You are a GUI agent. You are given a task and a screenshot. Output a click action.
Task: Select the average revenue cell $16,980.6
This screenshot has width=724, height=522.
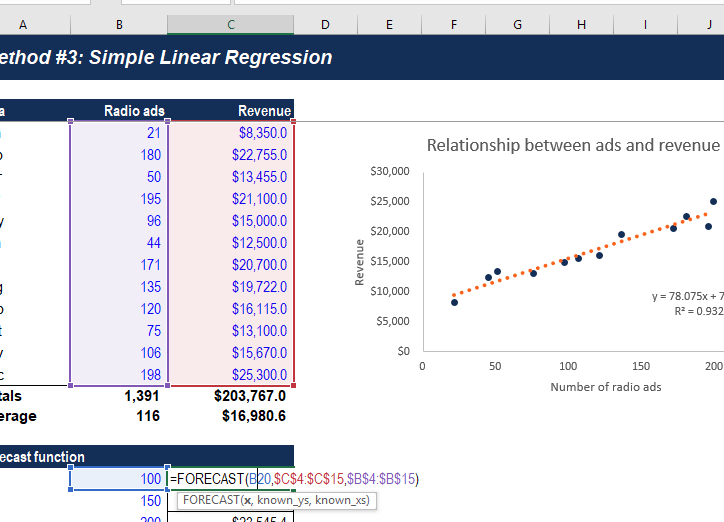pos(231,416)
